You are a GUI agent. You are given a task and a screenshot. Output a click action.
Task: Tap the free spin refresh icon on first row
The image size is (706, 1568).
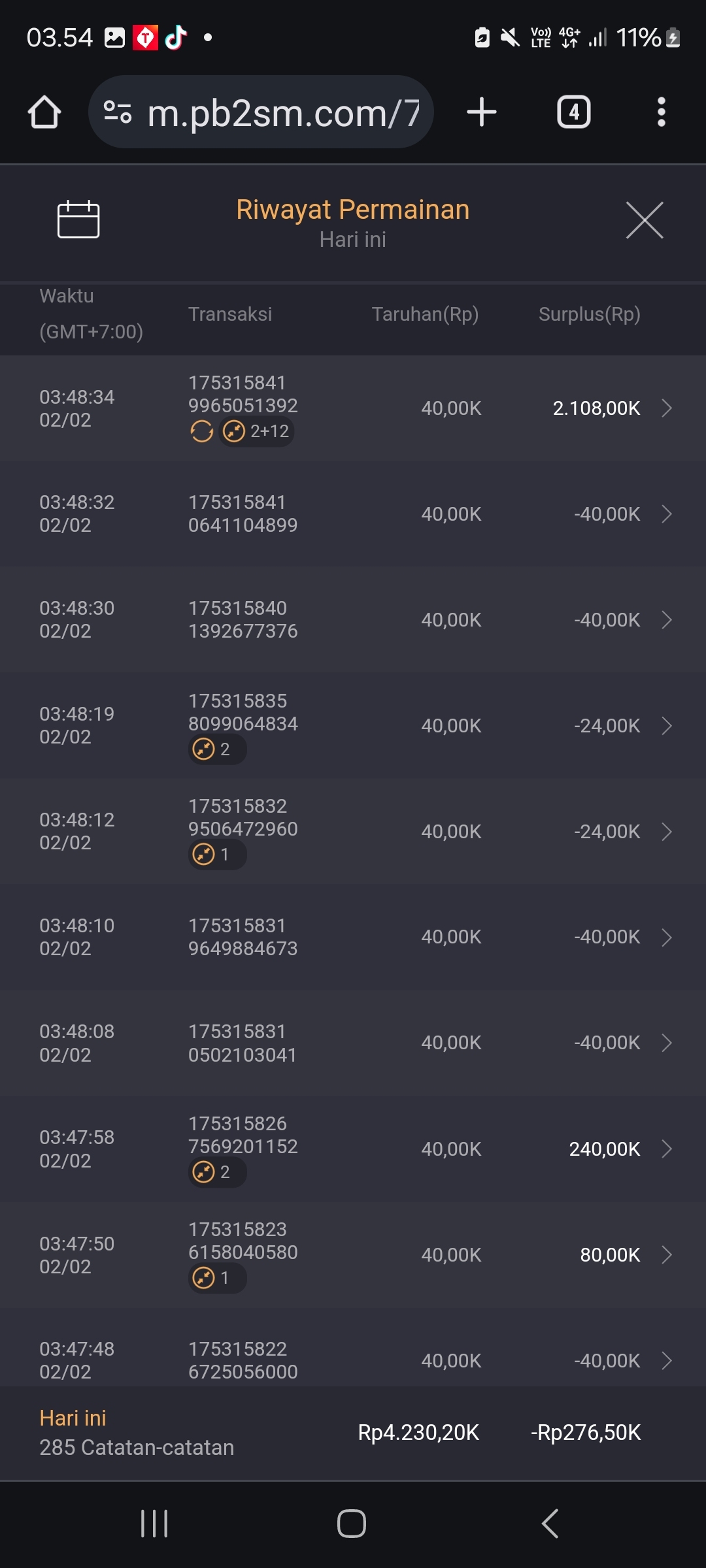(201, 431)
